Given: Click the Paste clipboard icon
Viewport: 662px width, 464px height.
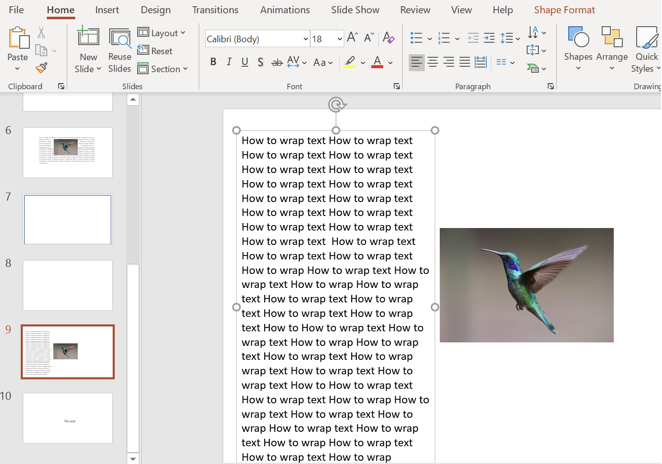Looking at the screenshot, I should [18, 38].
